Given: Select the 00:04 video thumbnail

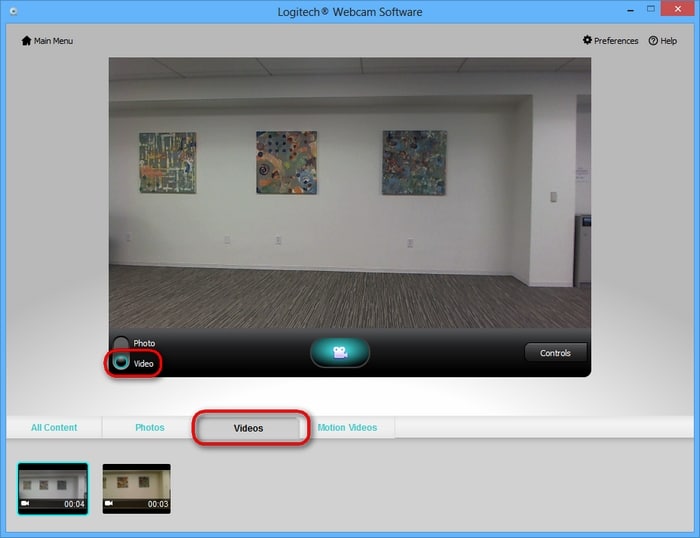Looking at the screenshot, I should pyautogui.click(x=53, y=488).
